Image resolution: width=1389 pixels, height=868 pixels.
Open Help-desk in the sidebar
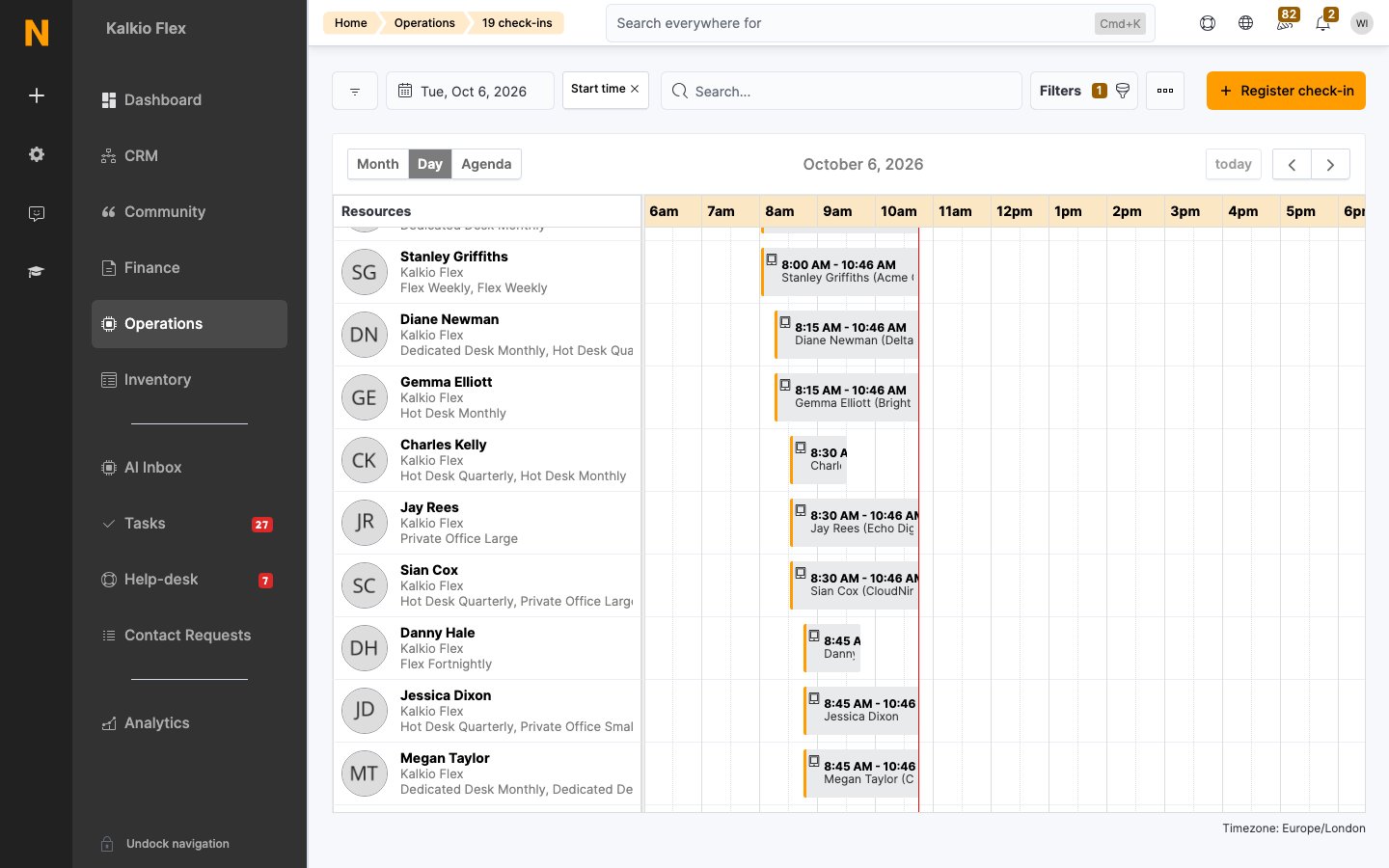(189, 580)
